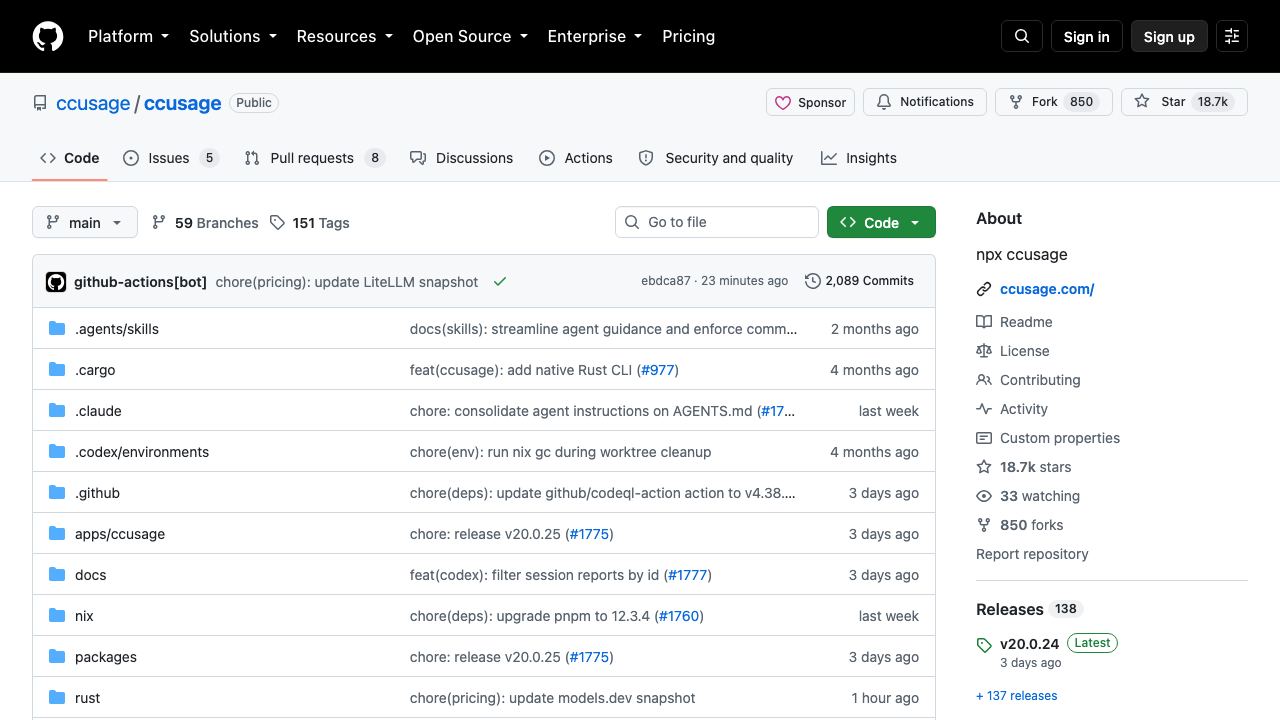Image resolution: width=1280 pixels, height=720 pixels.
Task: Click the link icon beside ccusage.com
Action: coord(984,289)
